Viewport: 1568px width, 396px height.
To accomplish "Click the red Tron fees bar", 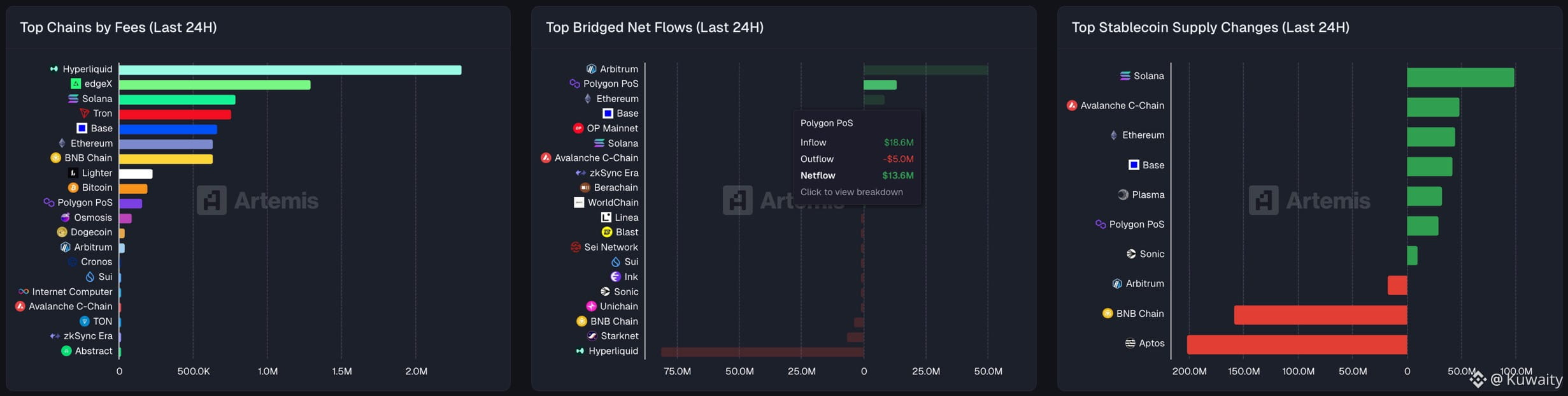I will 175,115.
